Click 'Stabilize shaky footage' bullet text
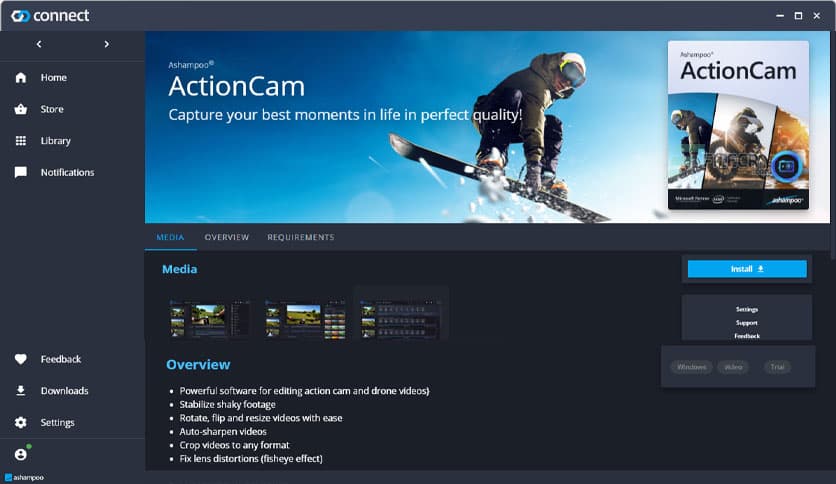Image resolution: width=836 pixels, height=484 pixels. point(228,405)
